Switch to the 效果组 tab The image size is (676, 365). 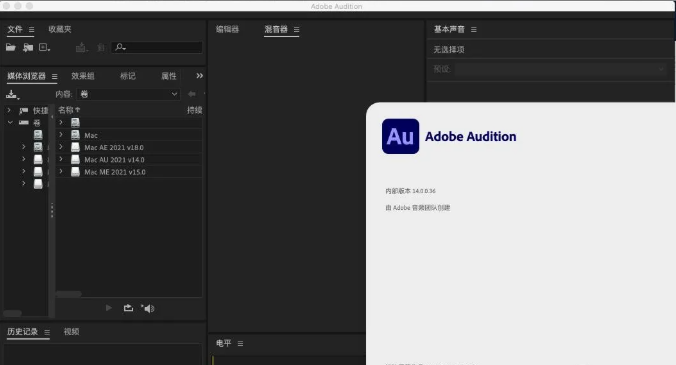coord(83,76)
